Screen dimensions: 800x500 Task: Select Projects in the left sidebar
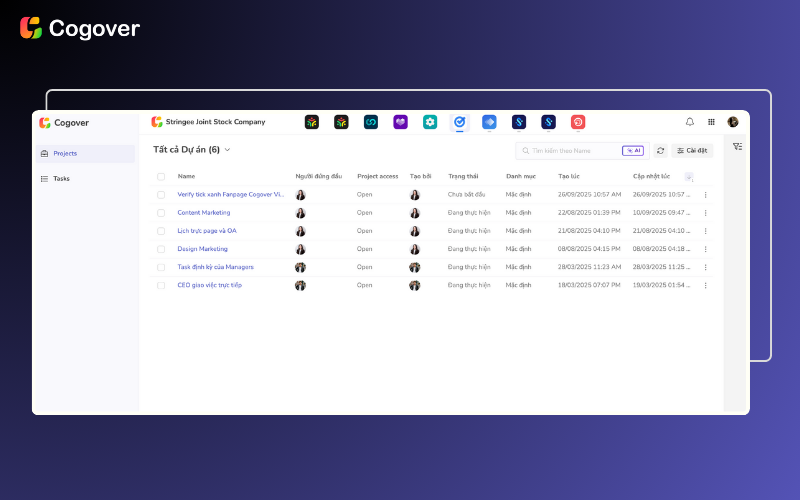(x=65, y=154)
